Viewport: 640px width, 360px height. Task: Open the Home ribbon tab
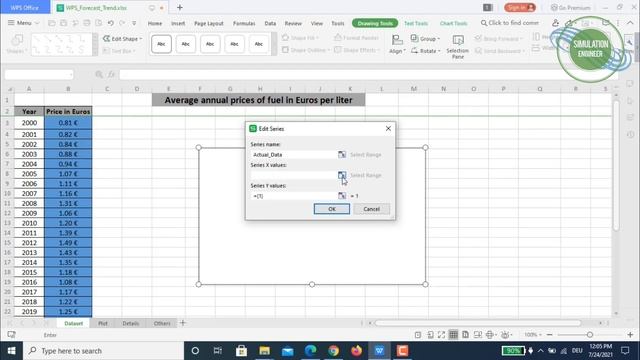(155, 23)
